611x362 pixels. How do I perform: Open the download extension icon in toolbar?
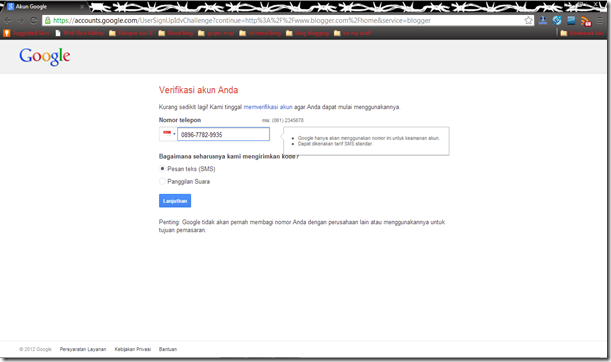coord(542,20)
